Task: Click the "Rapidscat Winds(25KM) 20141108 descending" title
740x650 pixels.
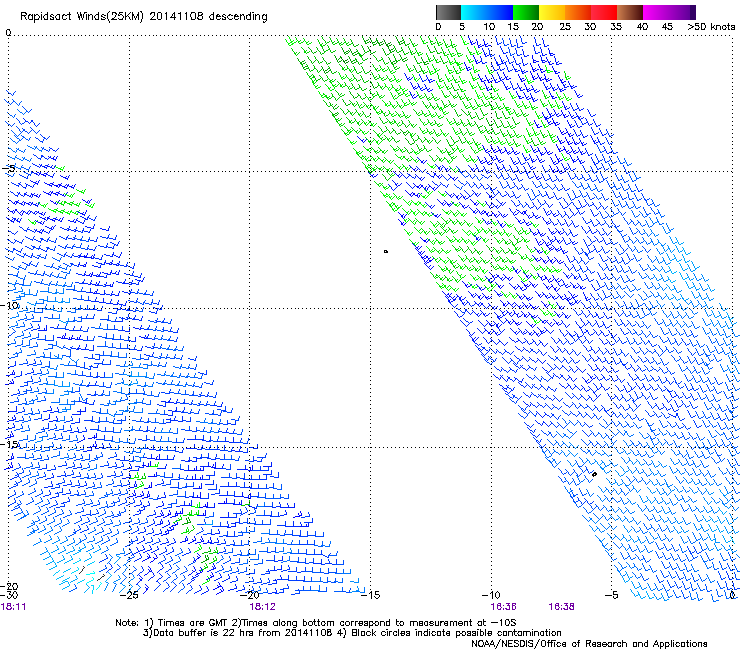Action: pyautogui.click(x=143, y=17)
